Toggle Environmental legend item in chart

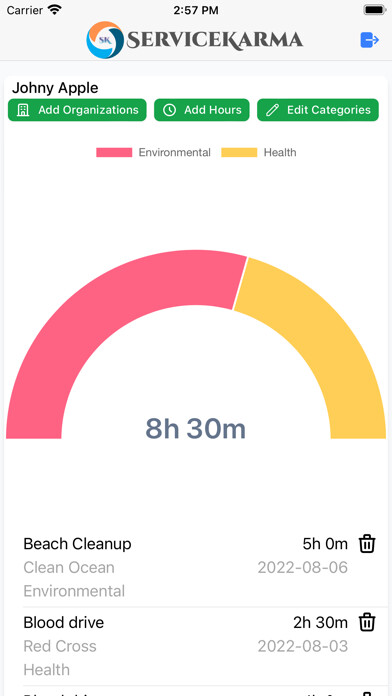153,153
